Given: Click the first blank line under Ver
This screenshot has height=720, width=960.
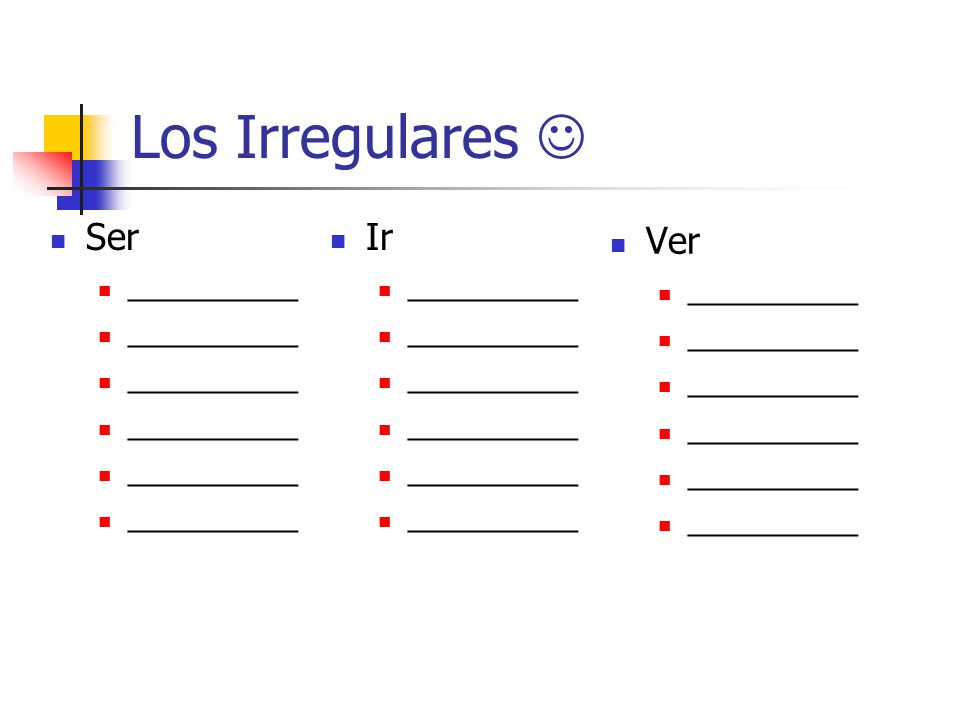Looking at the screenshot, I should point(773,304).
